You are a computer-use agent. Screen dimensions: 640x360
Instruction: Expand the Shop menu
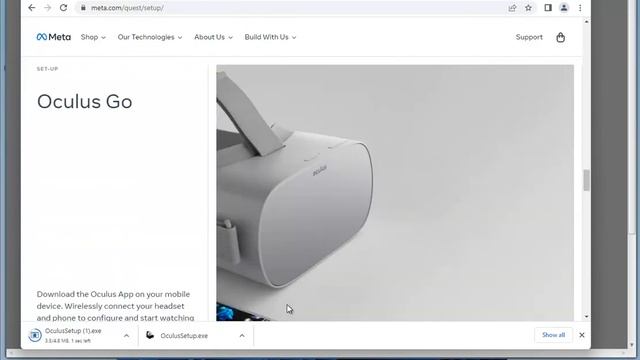(93, 37)
